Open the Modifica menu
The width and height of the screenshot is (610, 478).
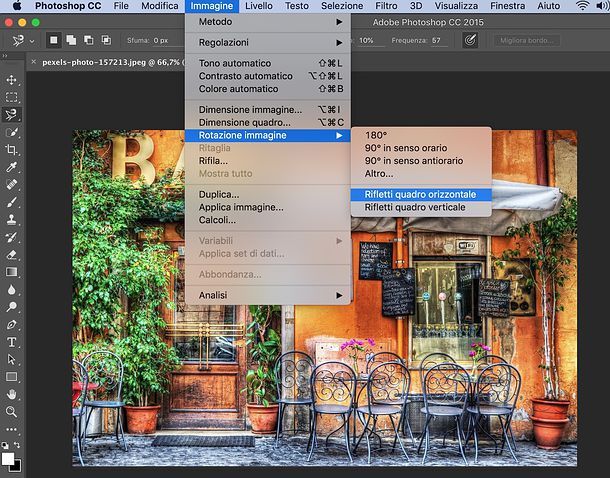pyautogui.click(x=160, y=6)
